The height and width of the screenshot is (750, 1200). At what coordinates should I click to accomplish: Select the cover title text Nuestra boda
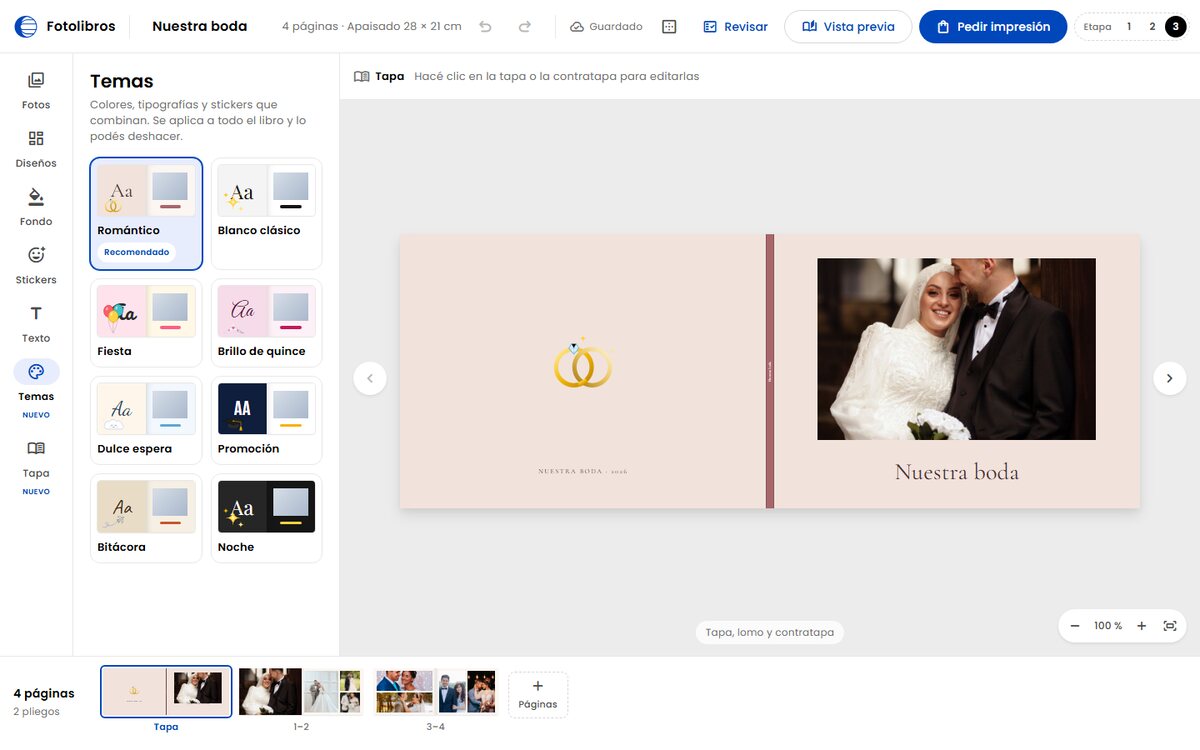pyautogui.click(x=957, y=472)
